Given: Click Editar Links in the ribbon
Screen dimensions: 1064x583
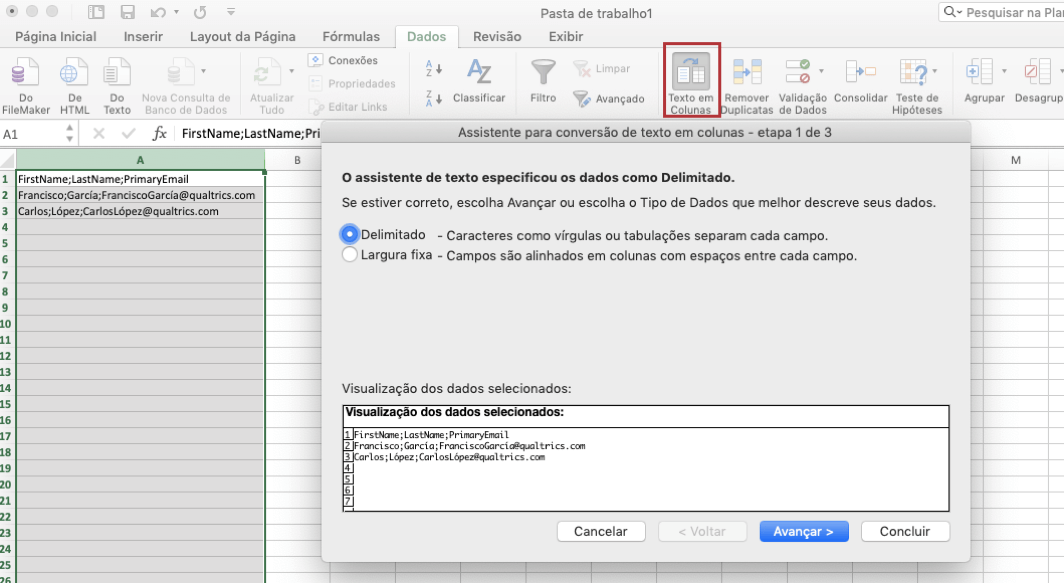Looking at the screenshot, I should click(348, 107).
